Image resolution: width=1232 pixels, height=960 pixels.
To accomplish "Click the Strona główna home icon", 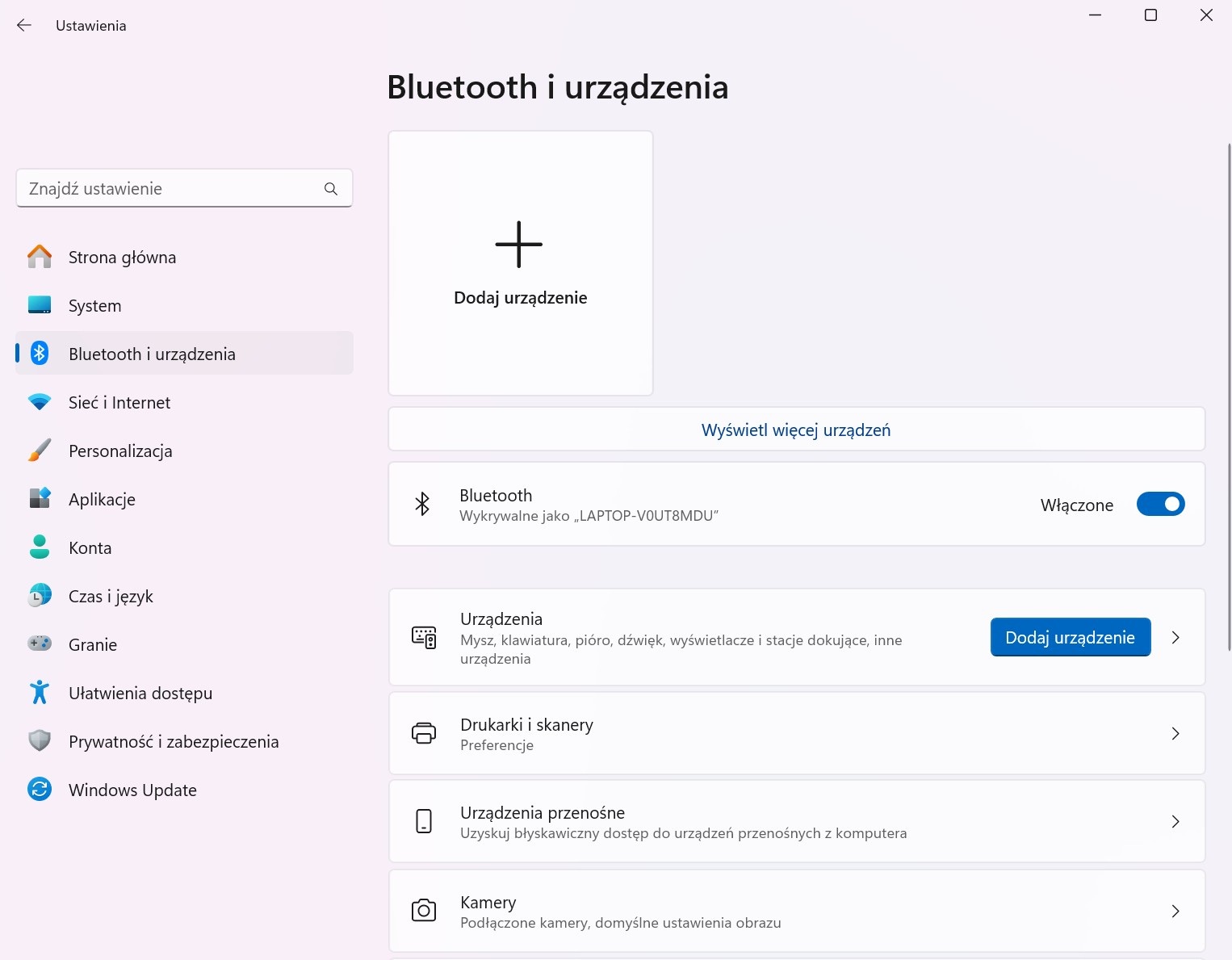I will (39, 257).
